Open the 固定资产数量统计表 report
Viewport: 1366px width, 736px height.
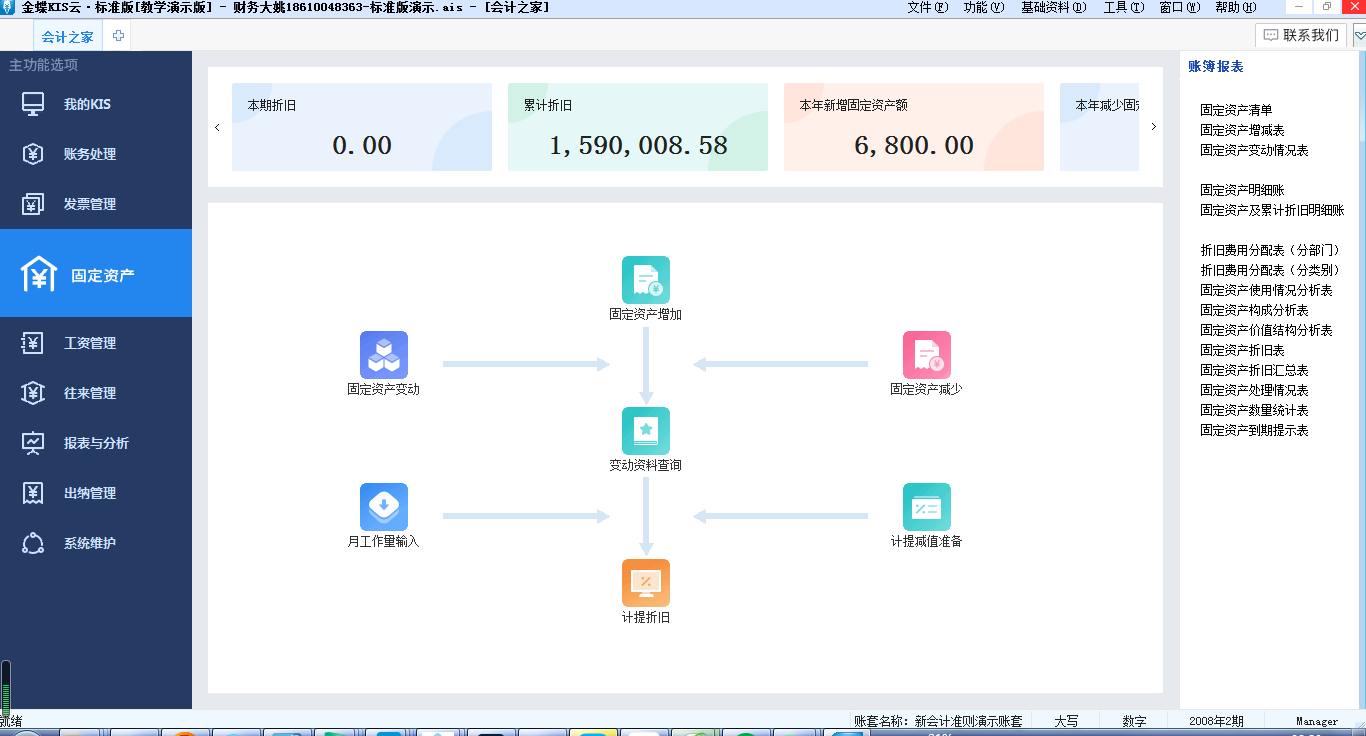(x=1254, y=410)
